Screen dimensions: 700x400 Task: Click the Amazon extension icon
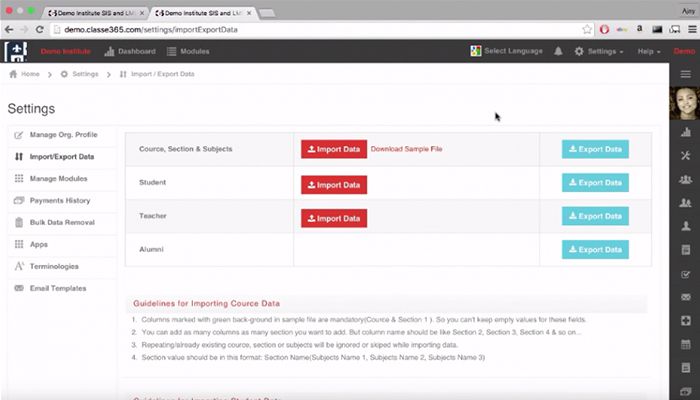[639, 29]
